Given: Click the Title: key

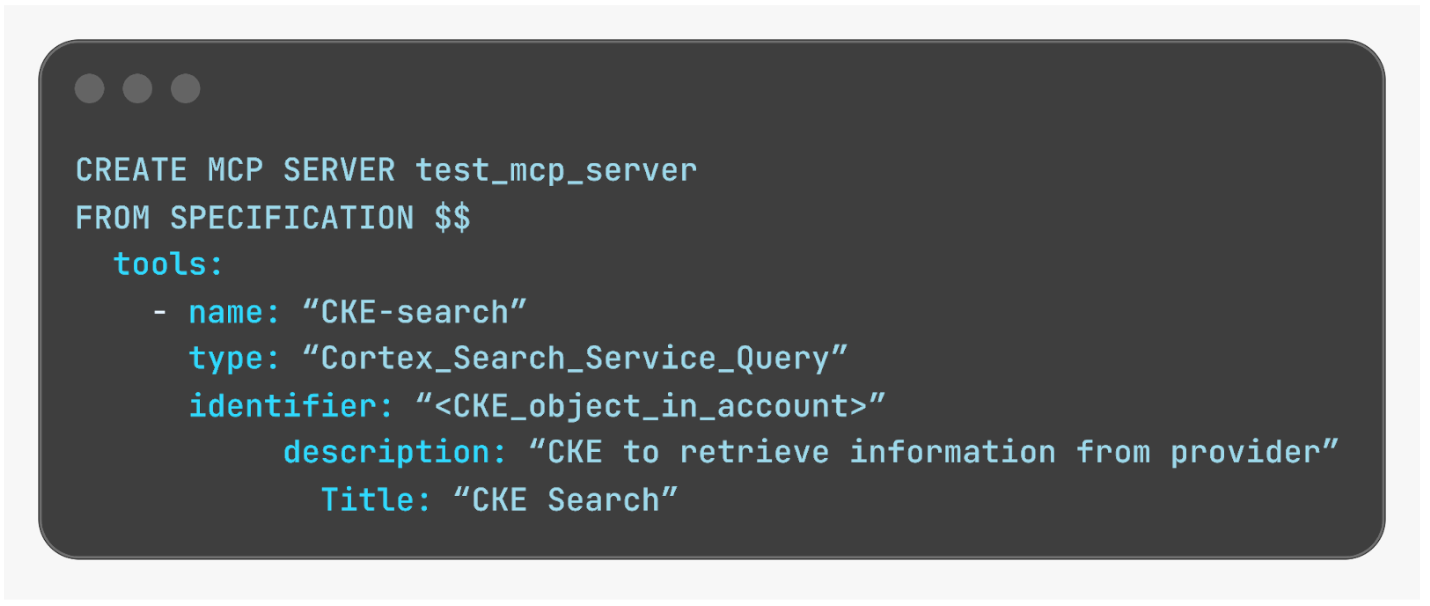Looking at the screenshot, I should pyautogui.click(x=376, y=500).
